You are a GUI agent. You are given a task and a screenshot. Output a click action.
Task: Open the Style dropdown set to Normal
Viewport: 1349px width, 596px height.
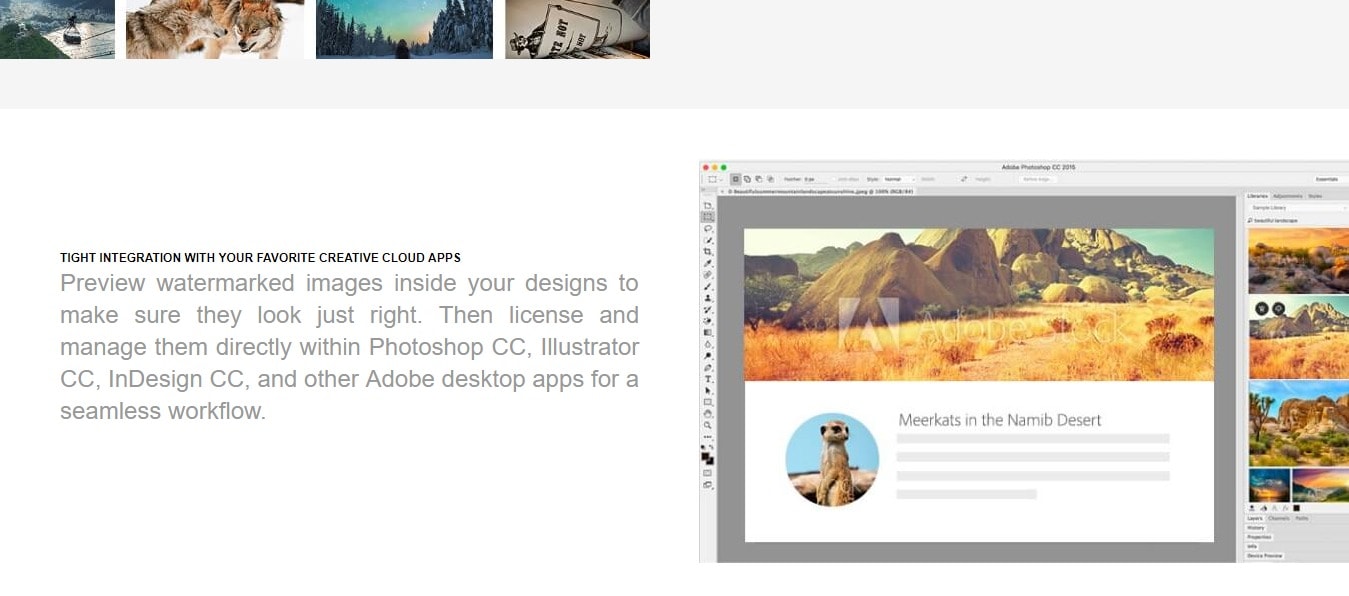(x=899, y=179)
